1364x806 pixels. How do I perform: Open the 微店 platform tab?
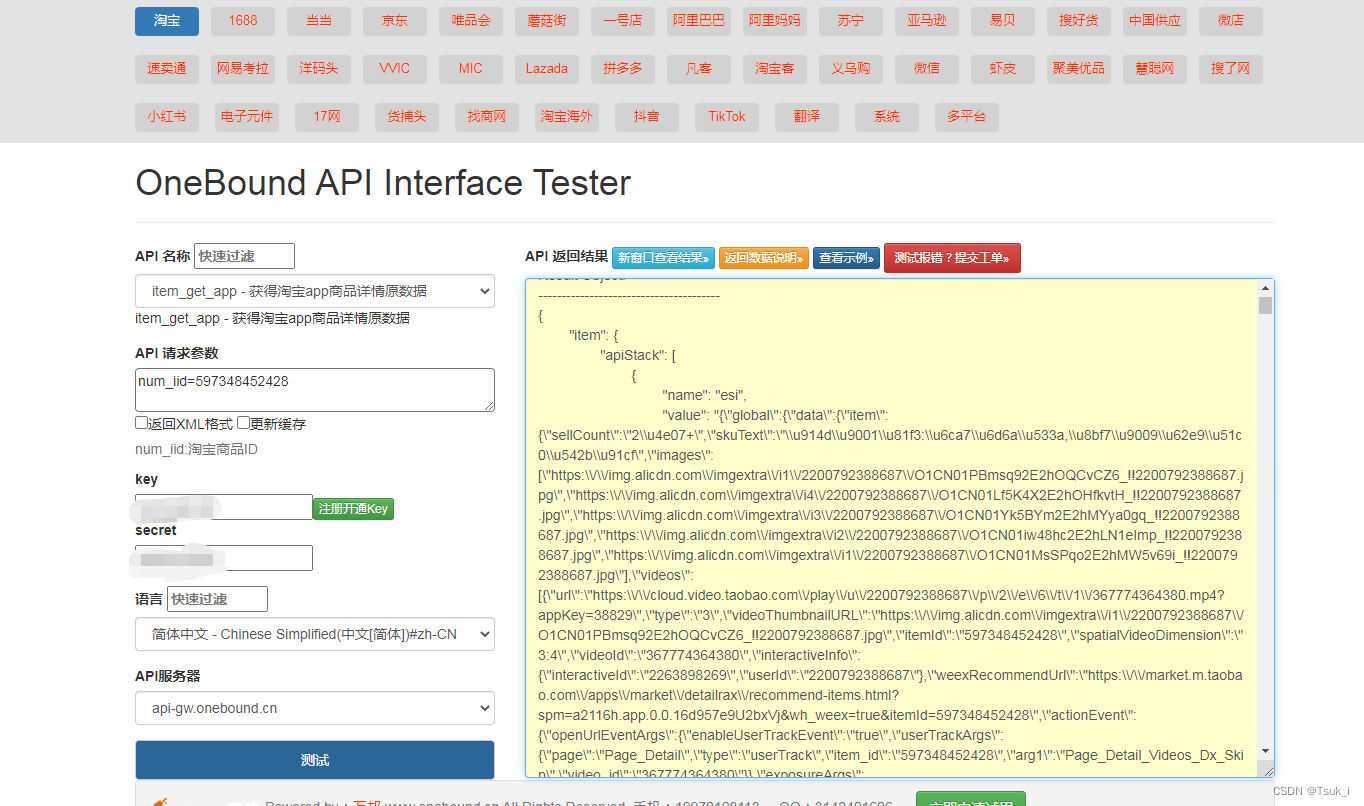[x=1231, y=21]
